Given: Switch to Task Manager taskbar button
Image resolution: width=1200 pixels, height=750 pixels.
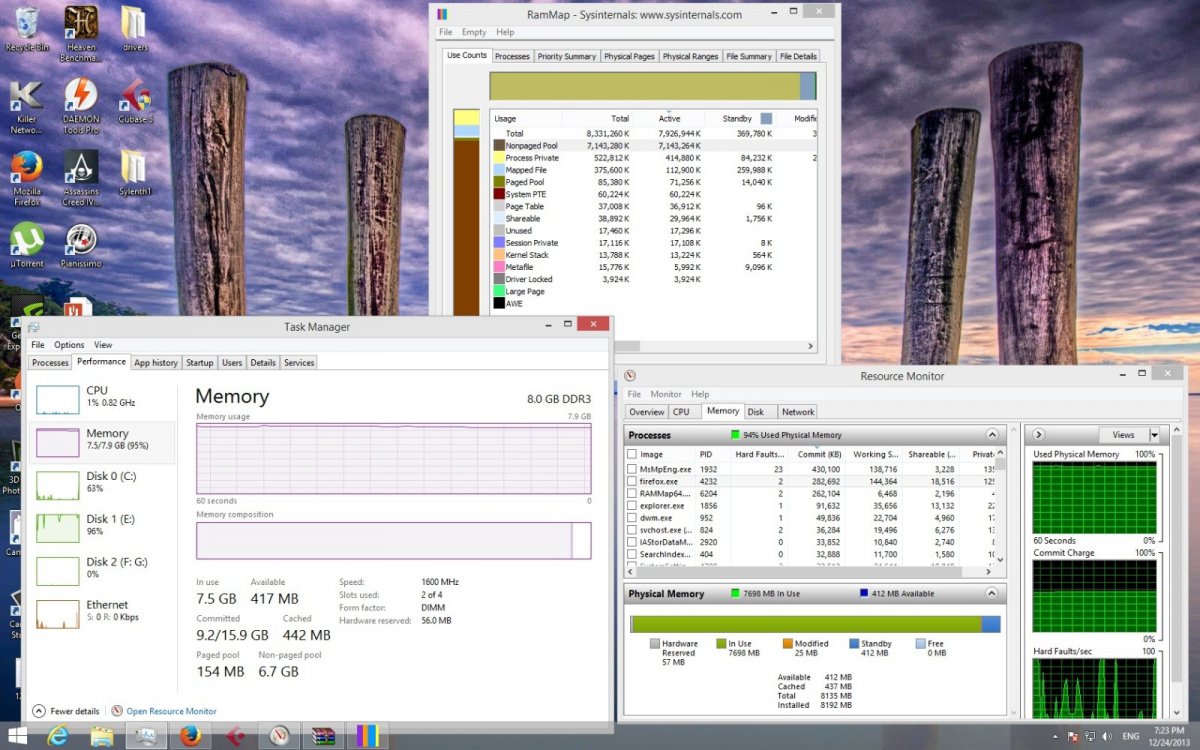Looking at the screenshot, I should click(x=146, y=737).
